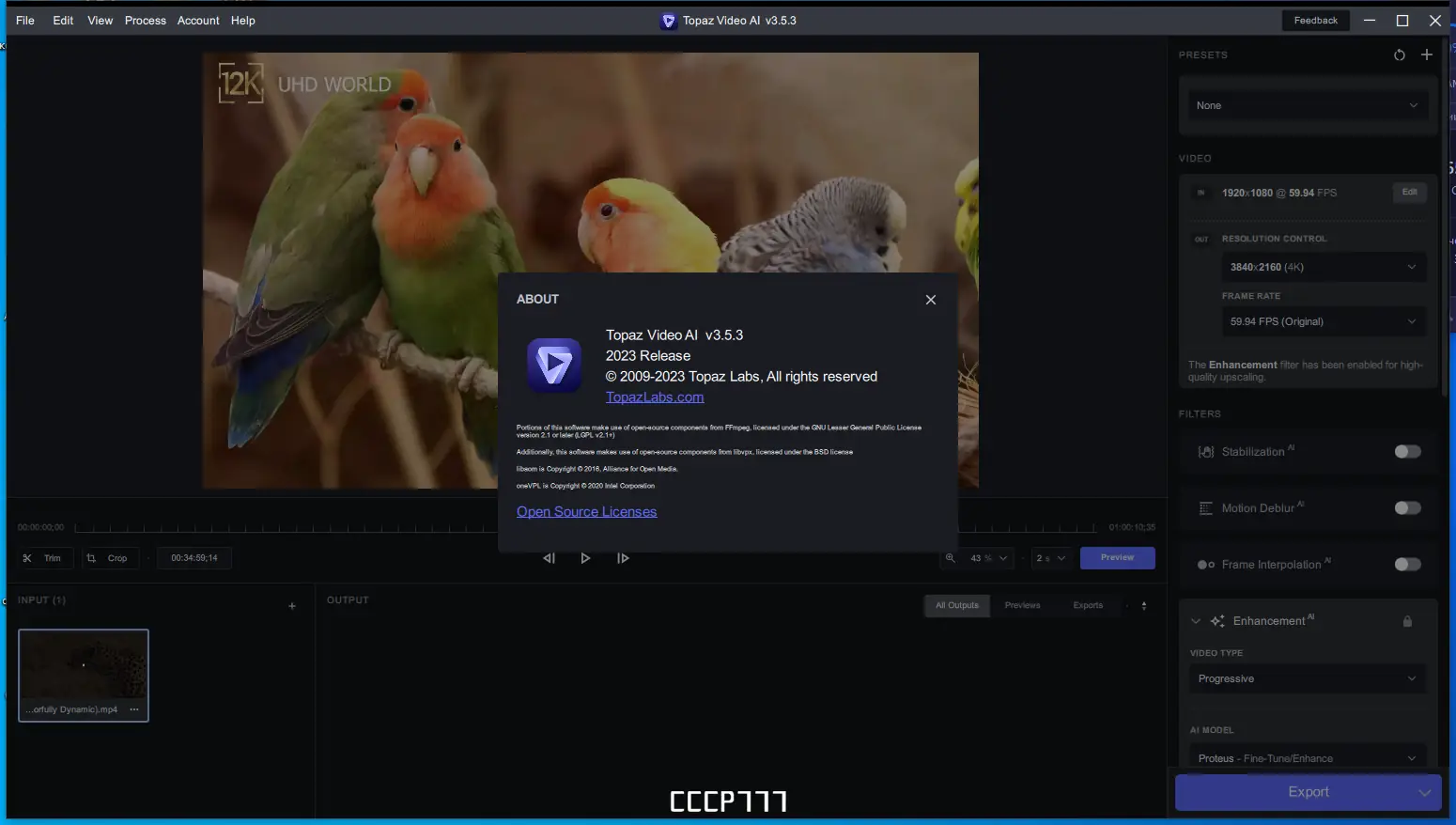This screenshot has height=825, width=1456.
Task: Open the Resolution Control dropdown
Action: (x=1324, y=267)
